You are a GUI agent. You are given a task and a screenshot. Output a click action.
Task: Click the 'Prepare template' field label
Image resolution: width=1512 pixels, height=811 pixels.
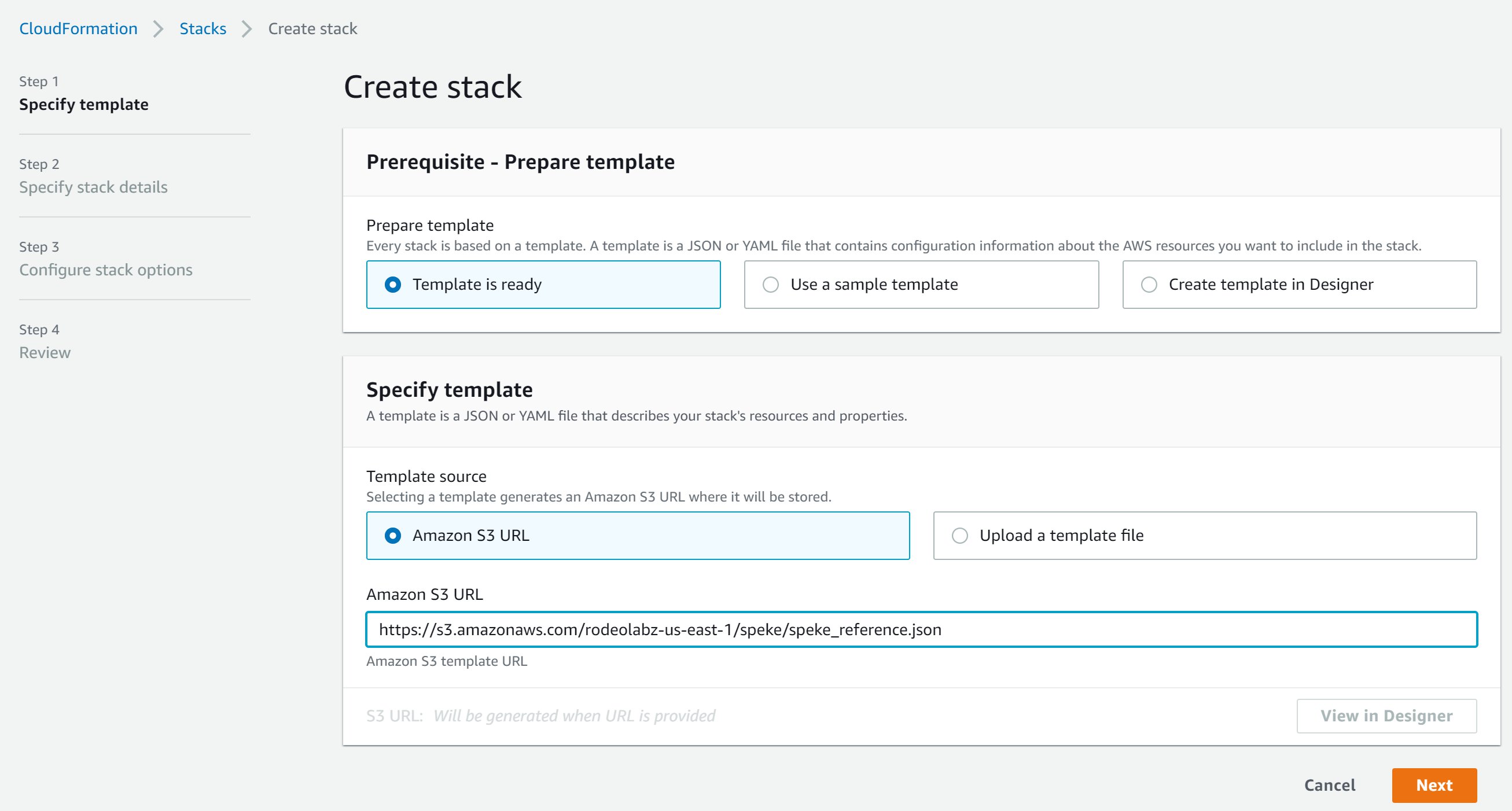pos(430,226)
